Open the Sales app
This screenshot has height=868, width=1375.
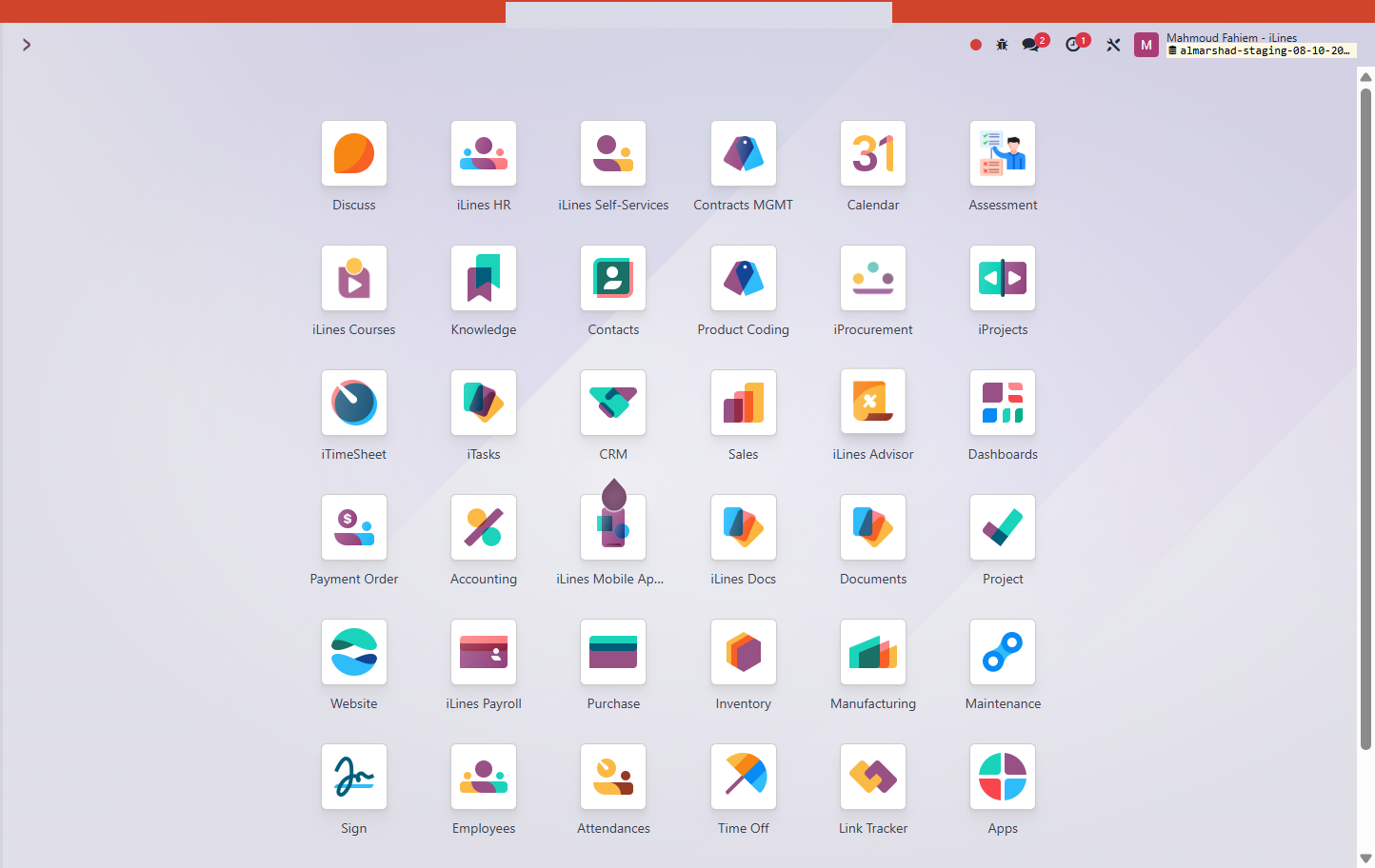(744, 403)
